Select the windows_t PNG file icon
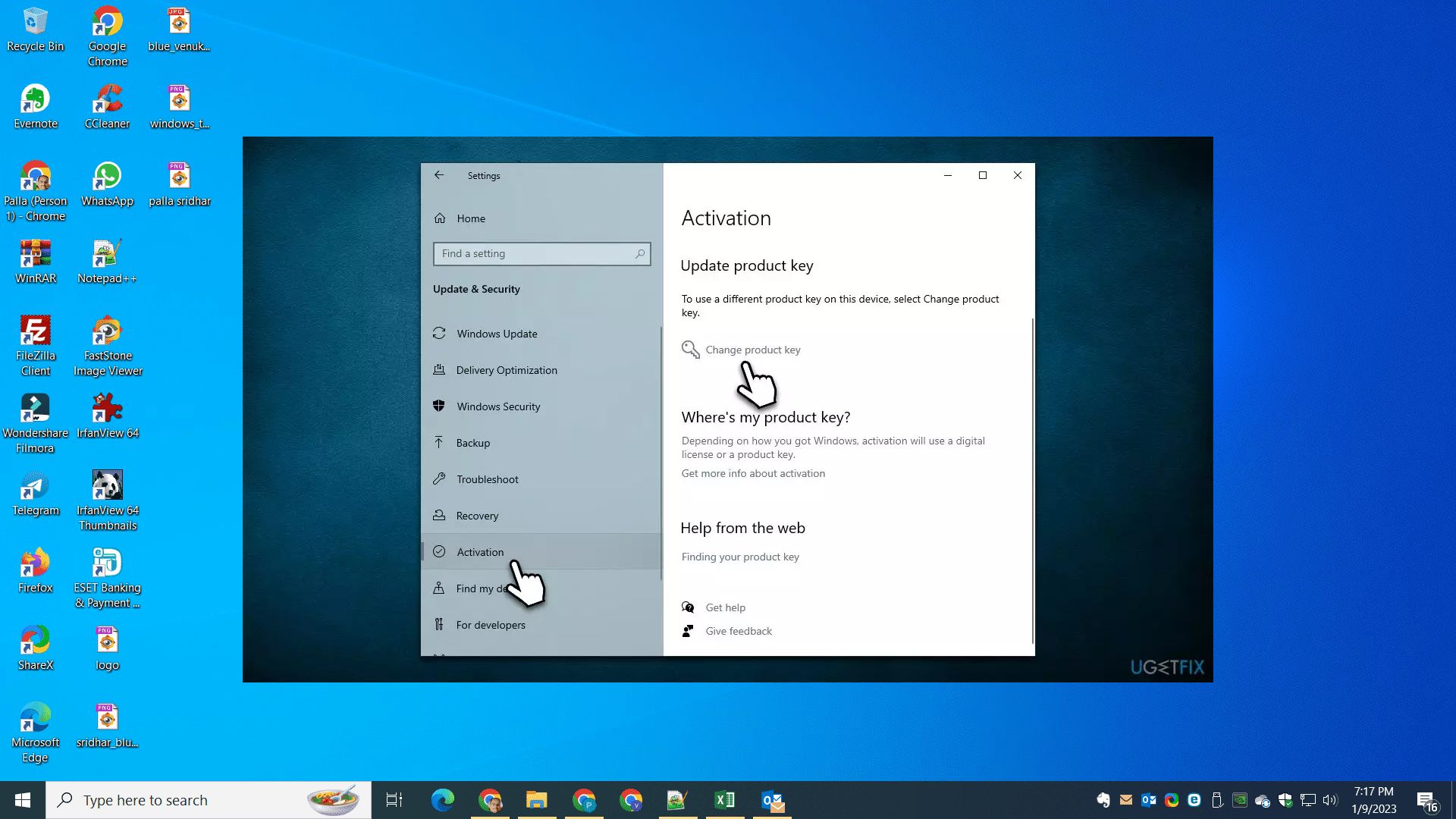The image size is (1456, 819). coord(179,107)
